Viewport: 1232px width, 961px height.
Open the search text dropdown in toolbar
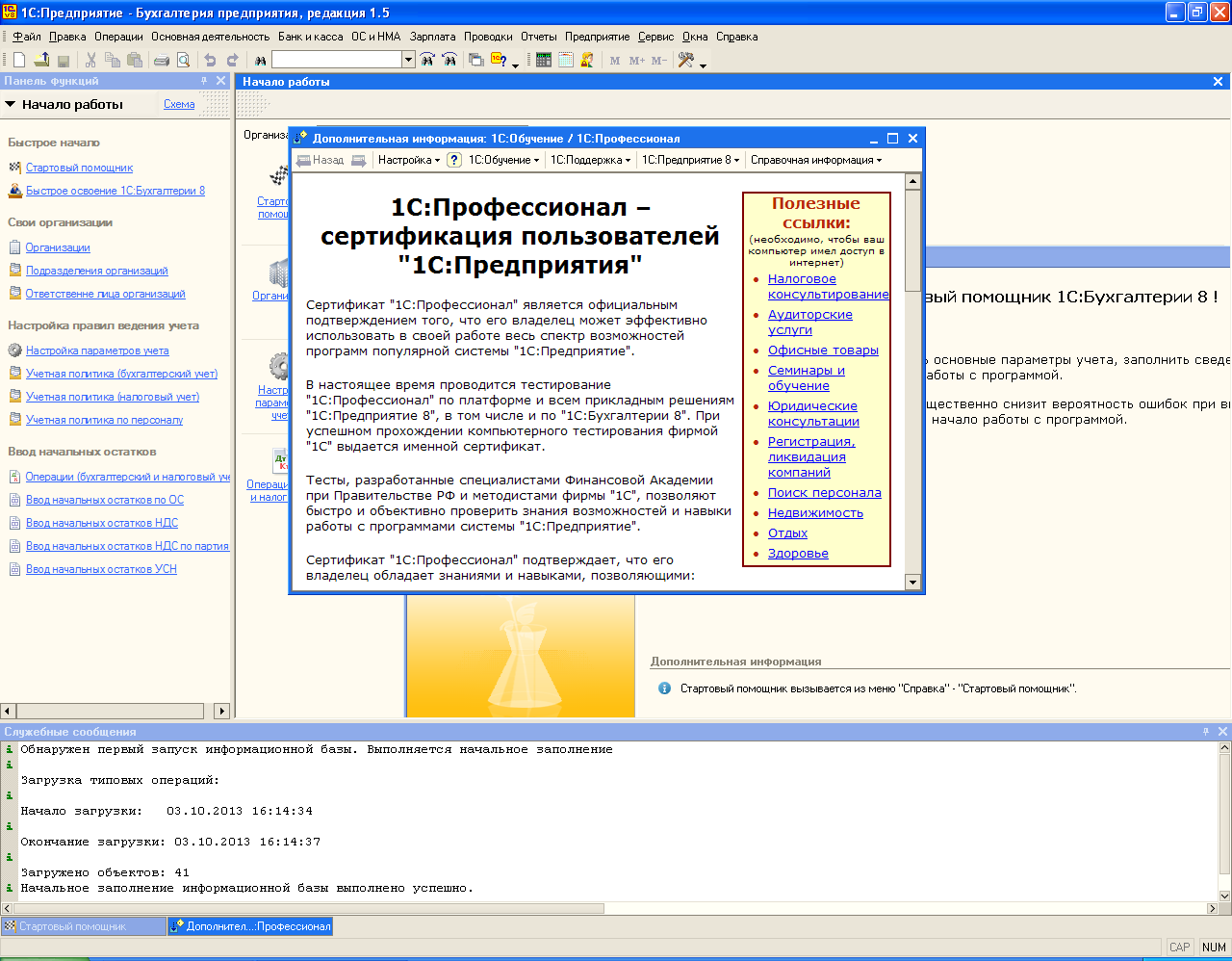tap(408, 60)
